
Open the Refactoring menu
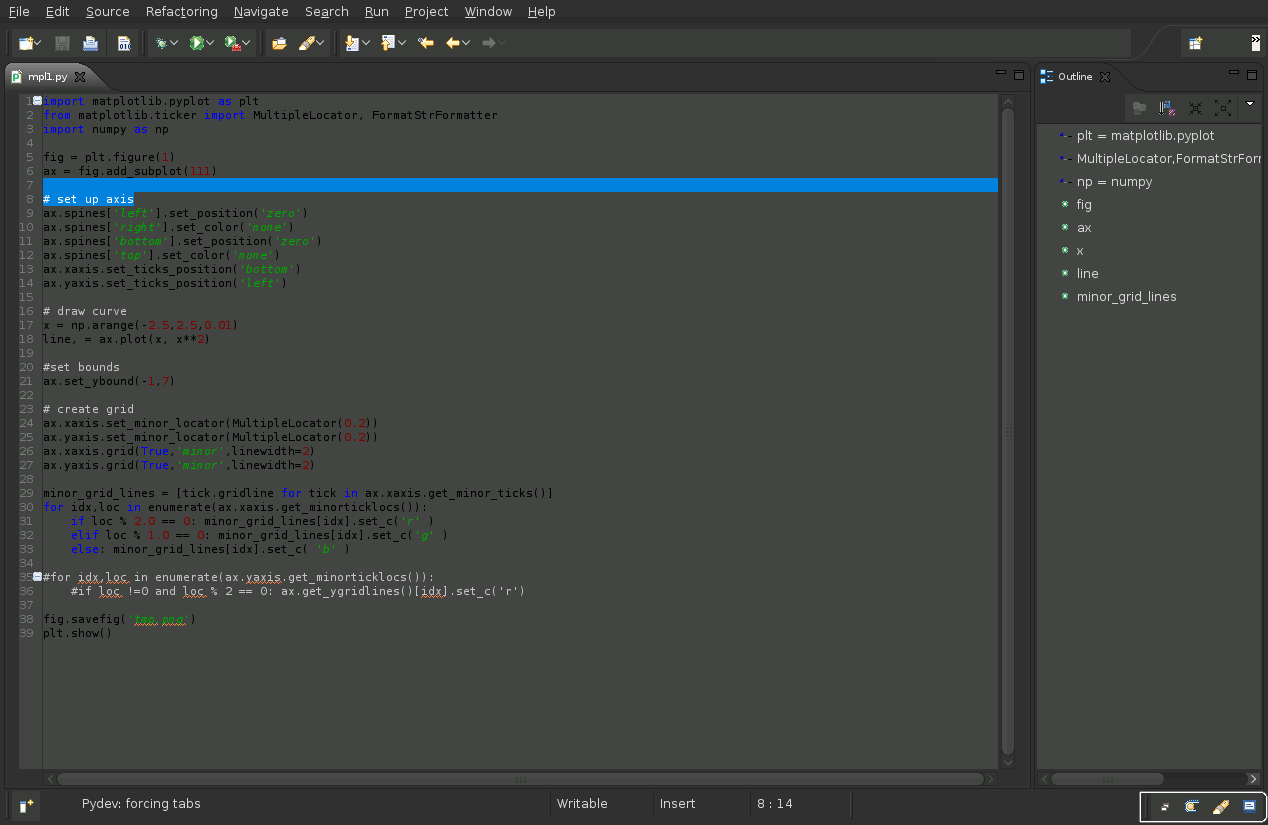tap(181, 11)
